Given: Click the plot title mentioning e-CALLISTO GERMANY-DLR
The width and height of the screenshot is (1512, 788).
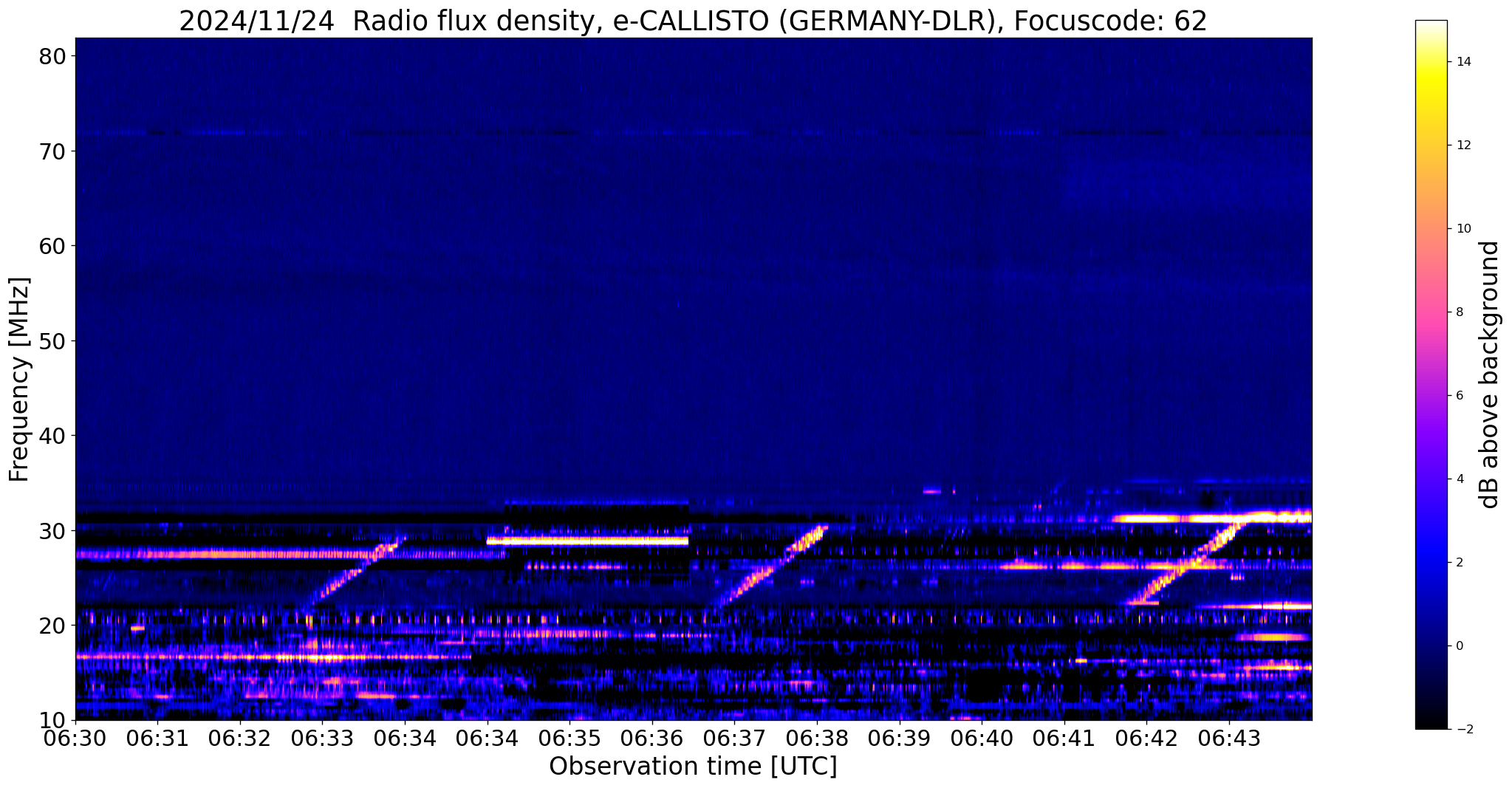Looking at the screenshot, I should tap(693, 20).
